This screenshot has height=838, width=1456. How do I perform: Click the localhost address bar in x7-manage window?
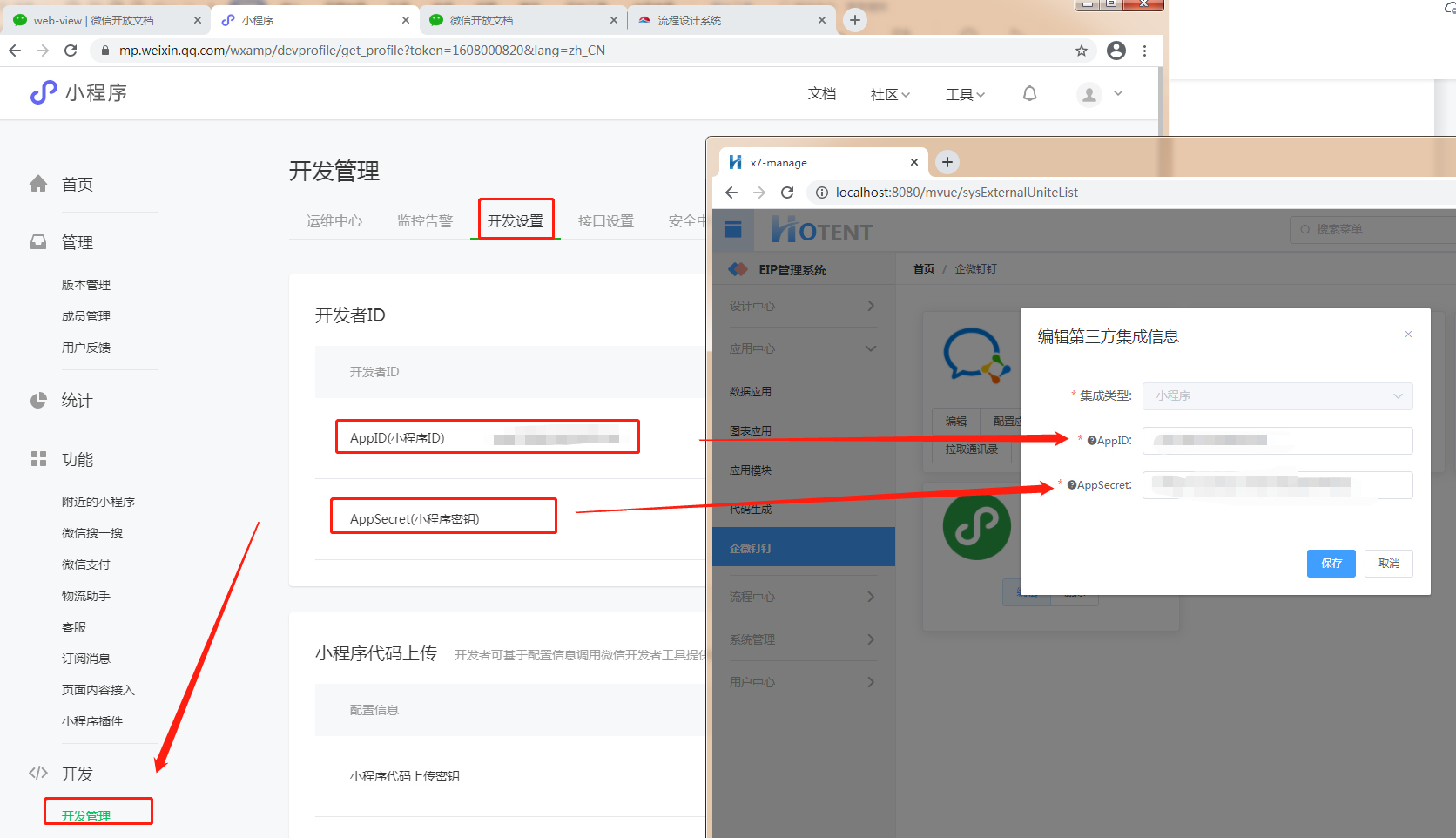956,193
